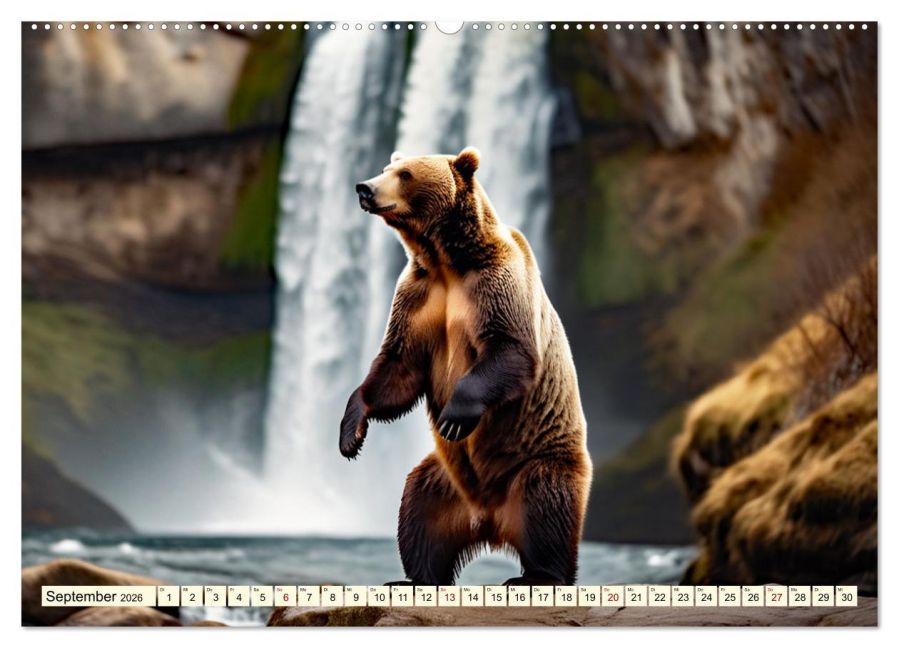Select Sunday date 6 in red

point(286,597)
